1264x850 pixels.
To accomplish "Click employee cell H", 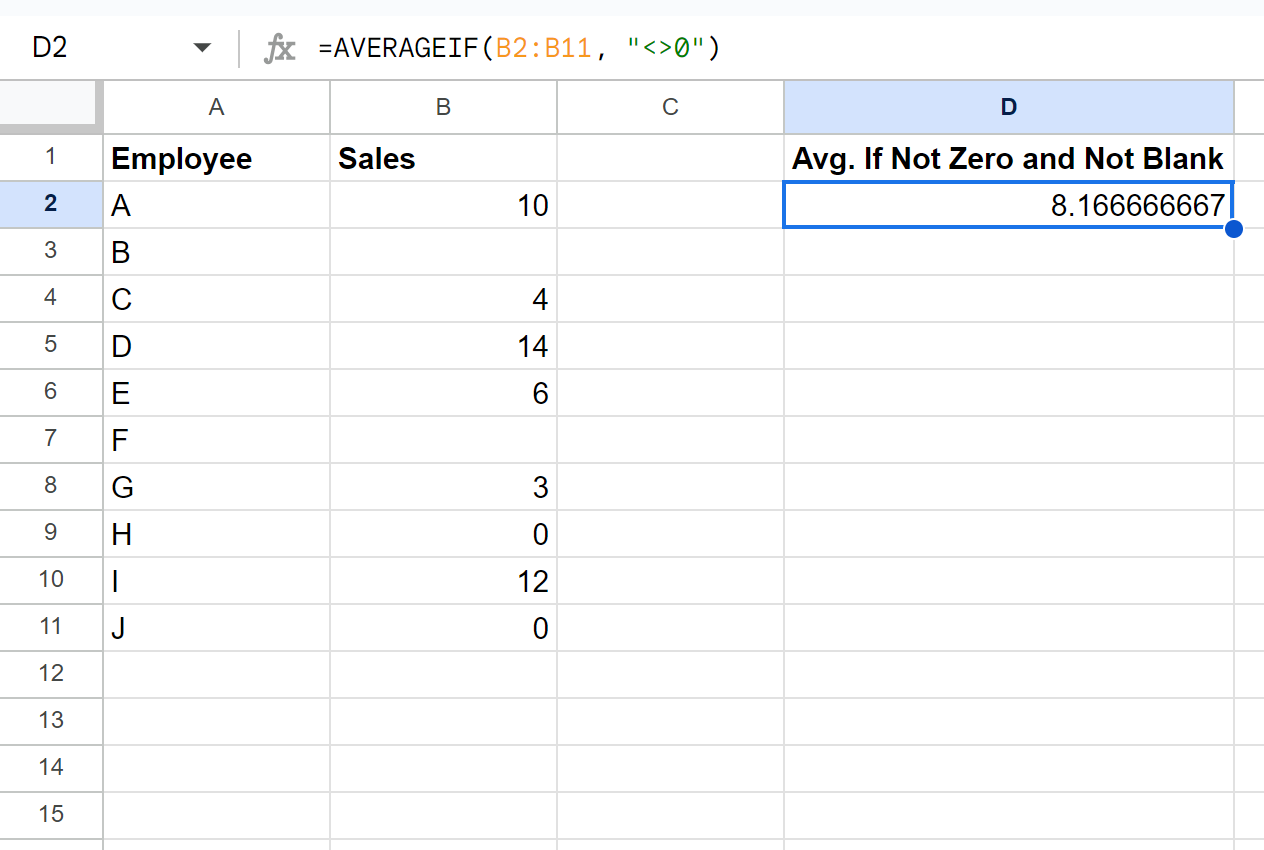I will [x=216, y=534].
